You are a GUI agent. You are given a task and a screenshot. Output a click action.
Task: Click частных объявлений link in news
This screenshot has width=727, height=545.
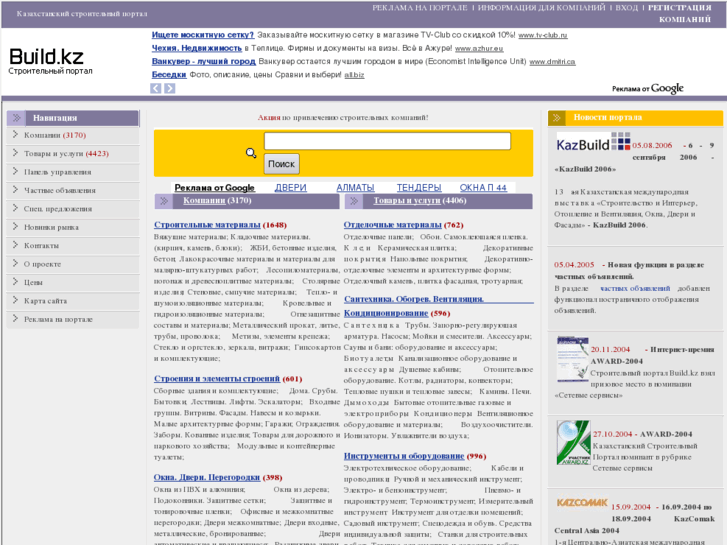point(635,289)
